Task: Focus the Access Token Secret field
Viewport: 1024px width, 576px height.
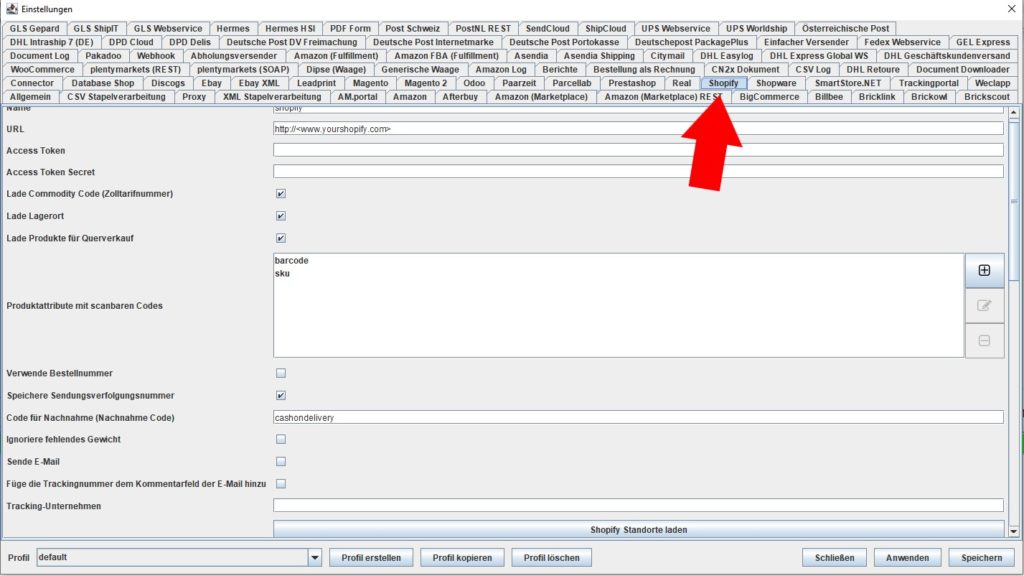Action: click(x=638, y=172)
